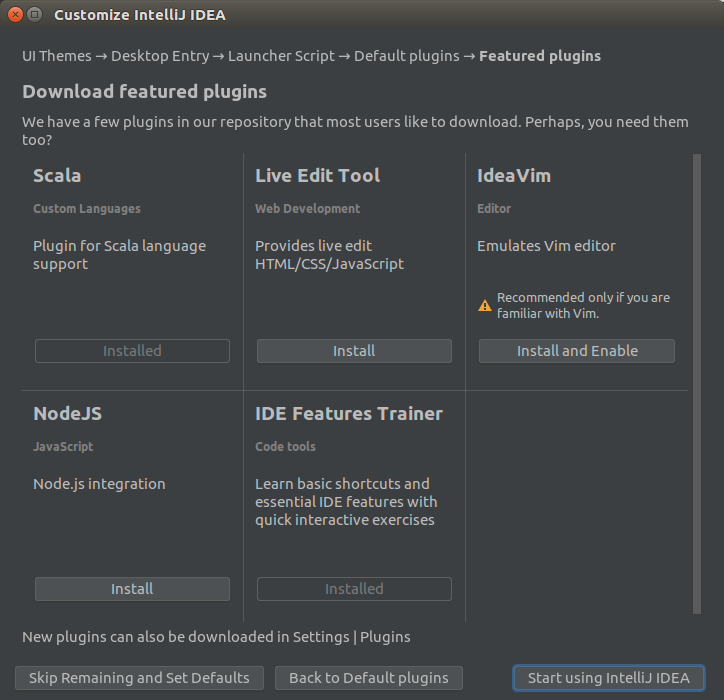The width and height of the screenshot is (724, 700).
Task: Click Installed button under IDE Features Trainer
Action: [x=354, y=589]
